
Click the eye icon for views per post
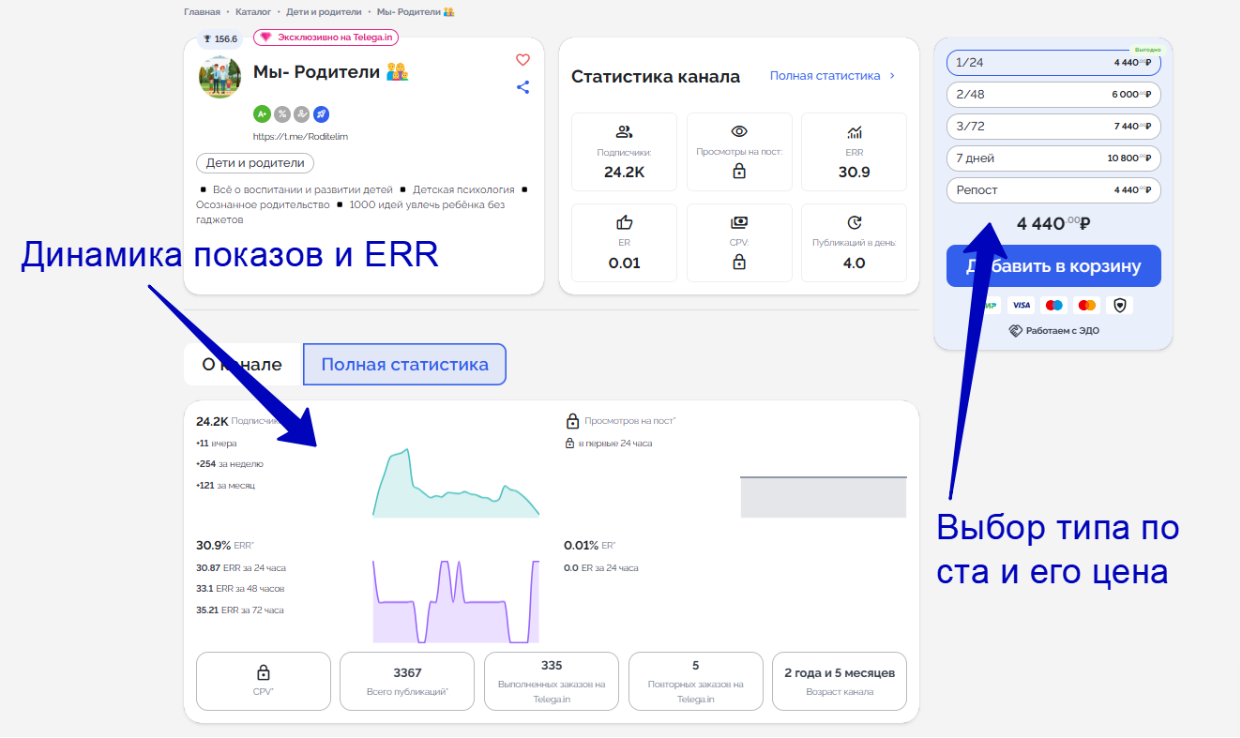(x=739, y=132)
